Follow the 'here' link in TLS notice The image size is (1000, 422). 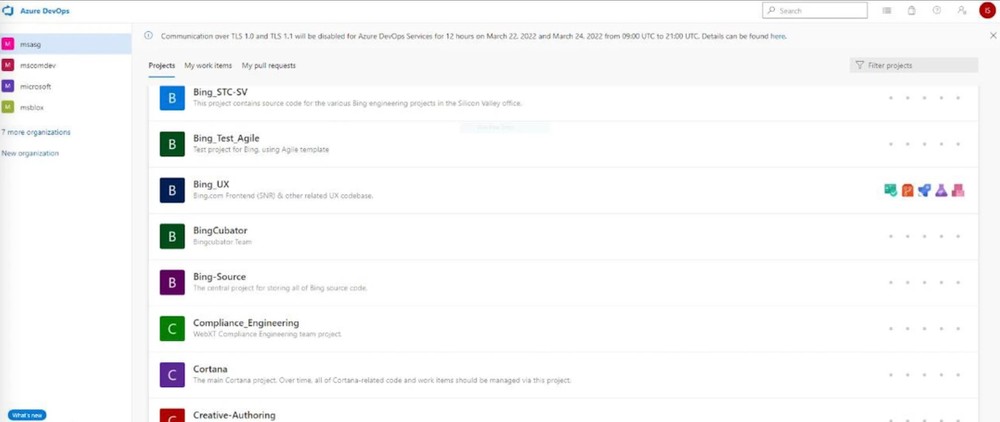777,36
